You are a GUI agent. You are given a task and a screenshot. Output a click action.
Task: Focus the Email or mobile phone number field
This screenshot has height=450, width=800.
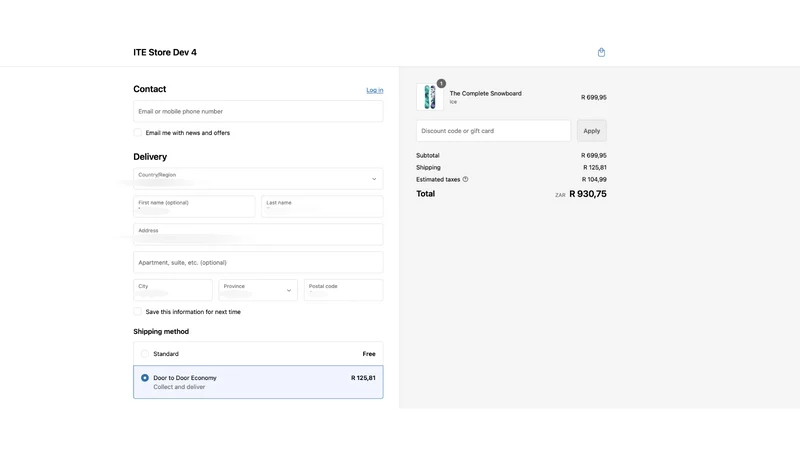(x=258, y=111)
